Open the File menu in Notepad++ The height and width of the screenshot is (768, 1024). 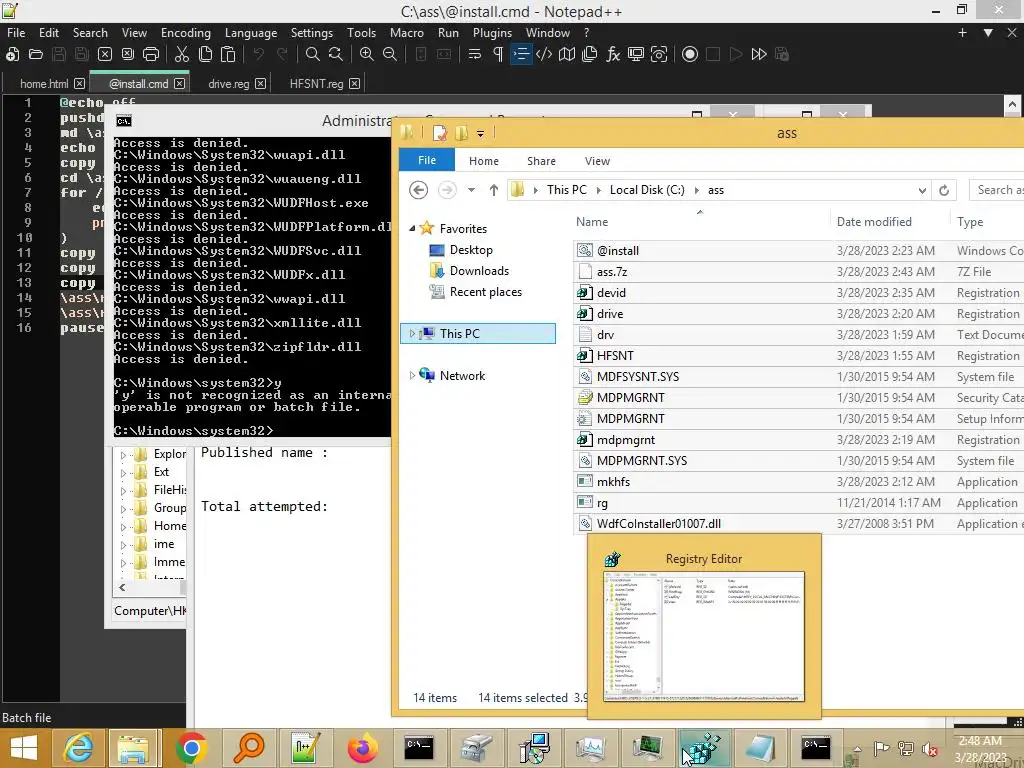pos(16,33)
